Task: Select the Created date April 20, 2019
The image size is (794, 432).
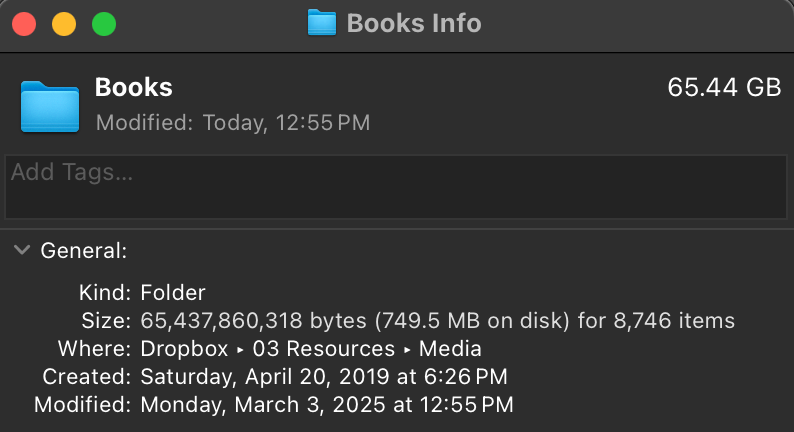Action: (324, 377)
